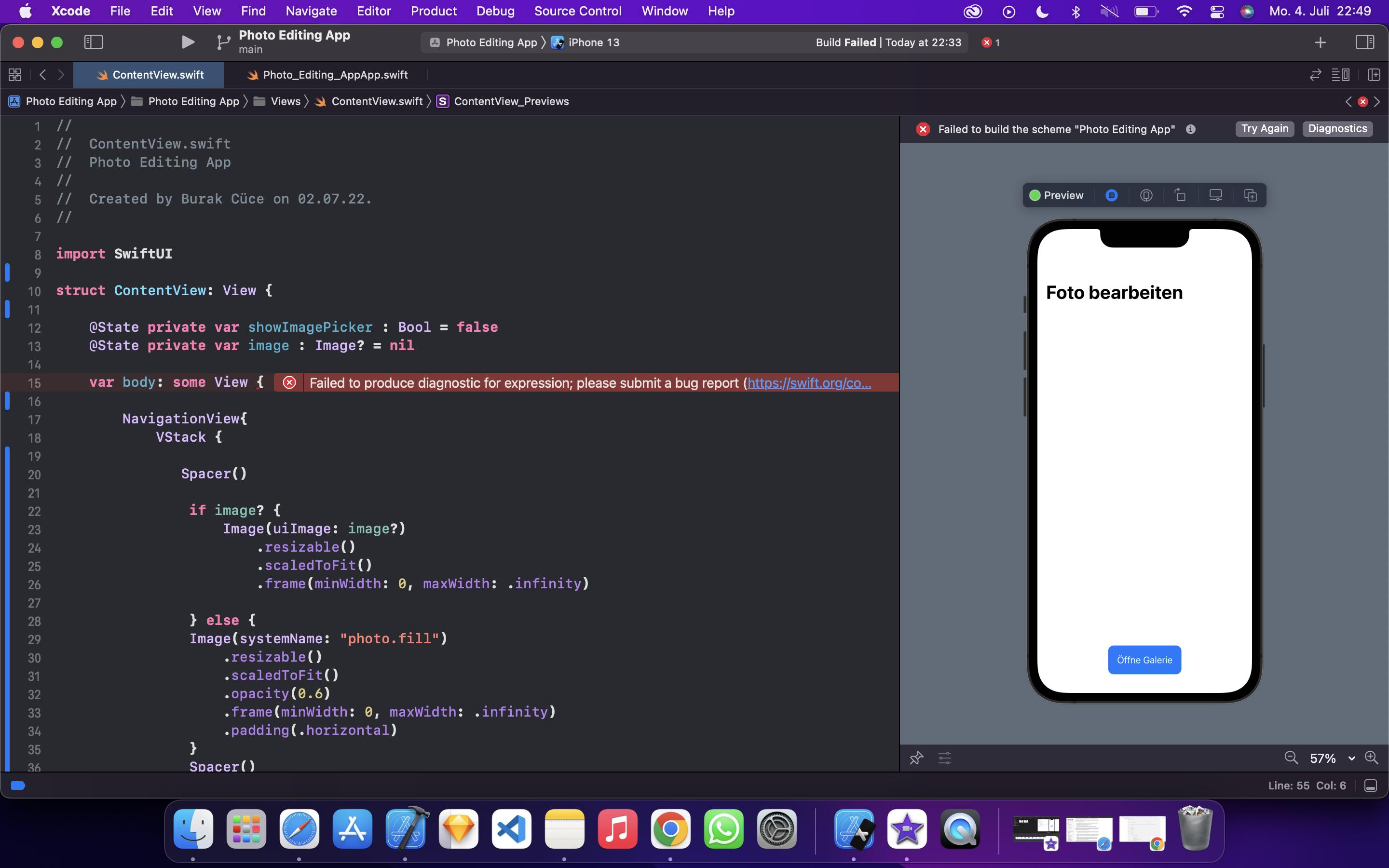Toggle the selectable preview mode icon

coord(1111,195)
